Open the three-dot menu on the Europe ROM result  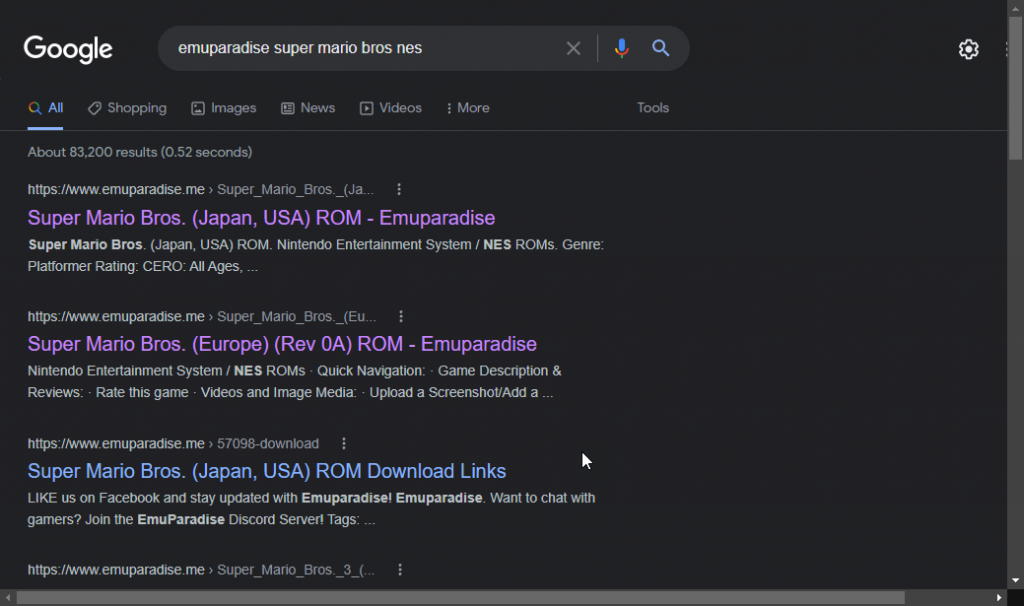[x=401, y=315]
